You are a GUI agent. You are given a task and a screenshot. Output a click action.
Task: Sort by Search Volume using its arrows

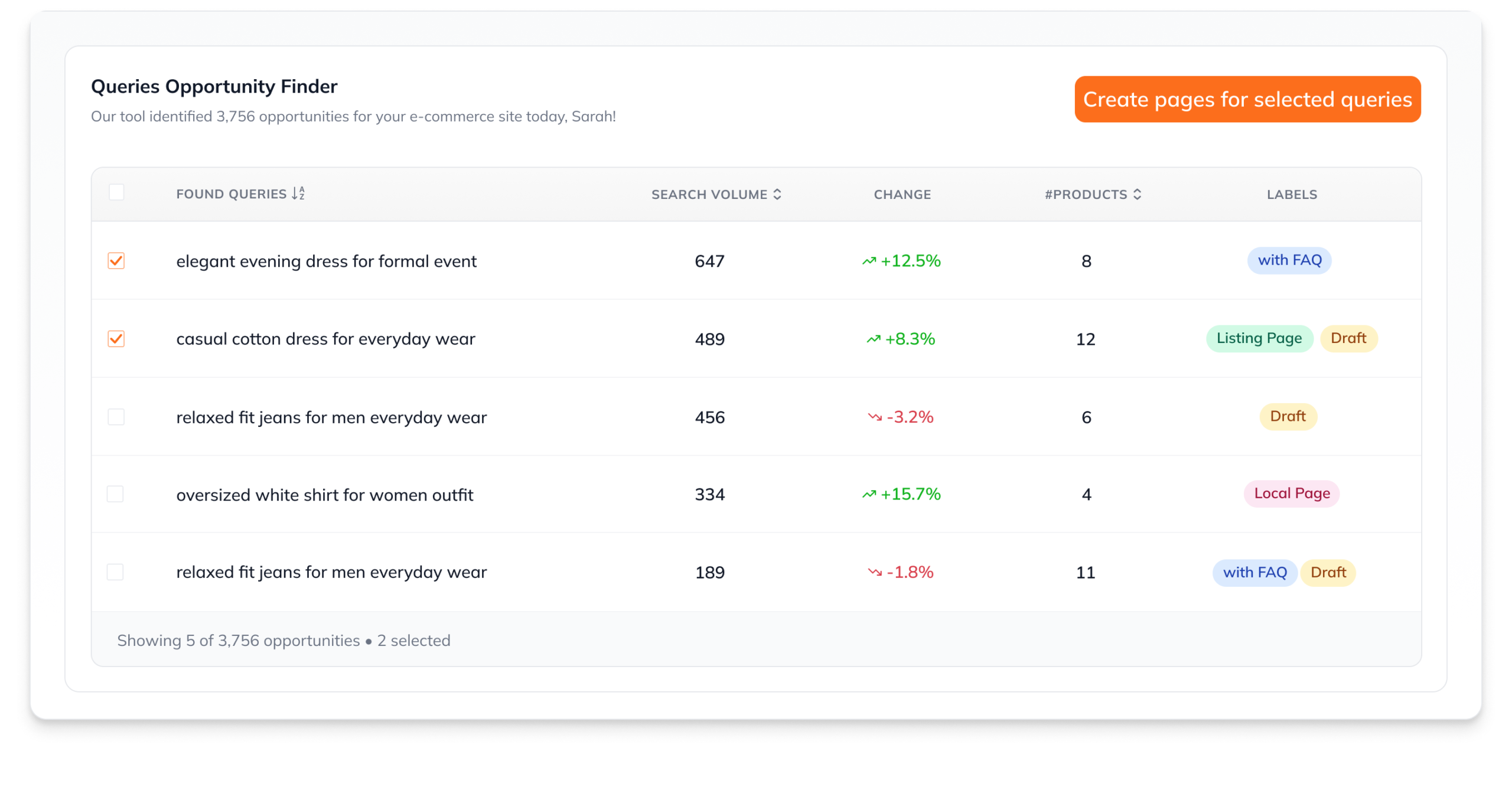pyautogui.click(x=777, y=194)
